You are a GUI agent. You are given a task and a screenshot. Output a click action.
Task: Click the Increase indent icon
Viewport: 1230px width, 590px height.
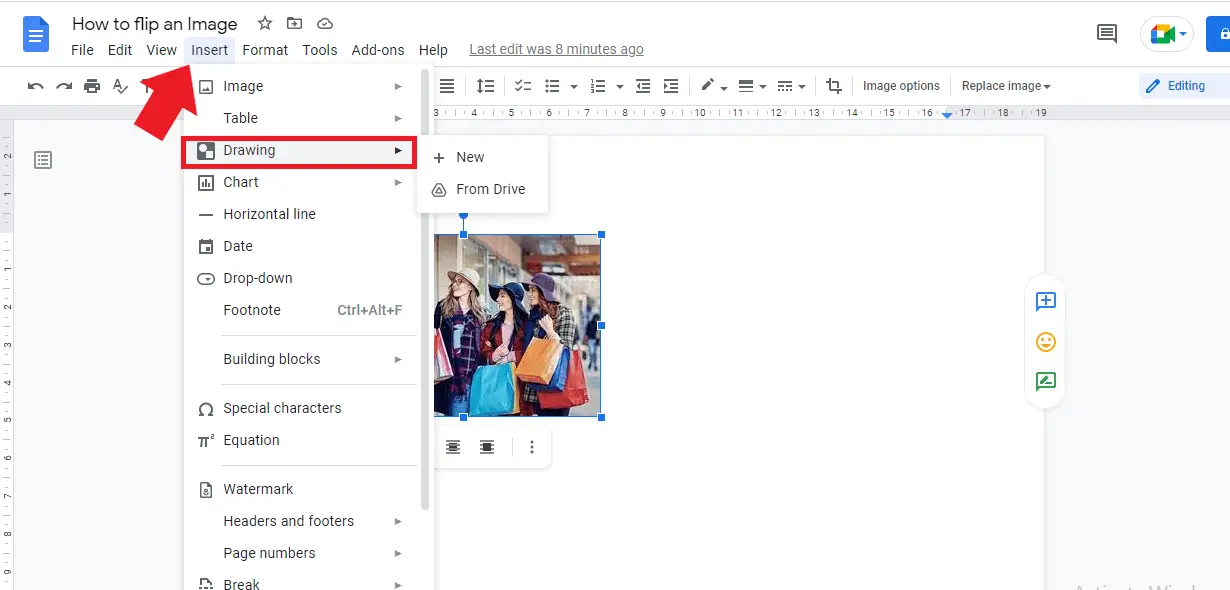click(x=670, y=86)
